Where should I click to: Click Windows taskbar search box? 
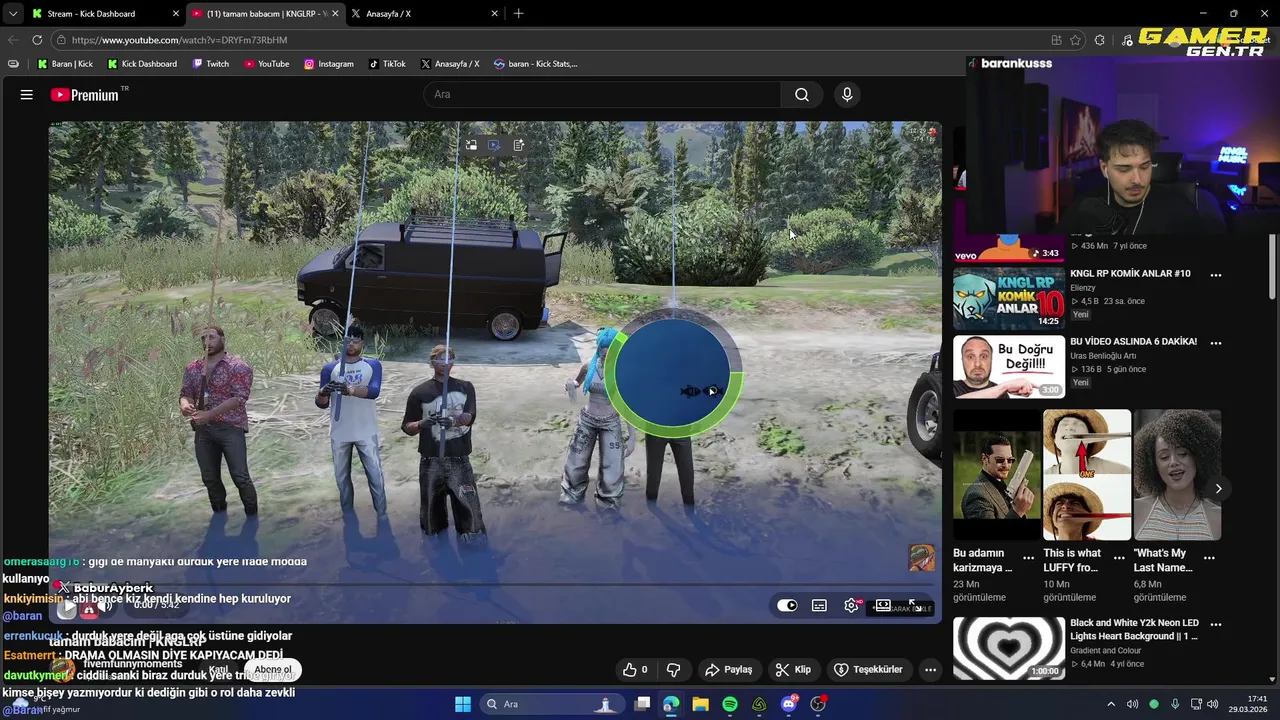point(551,704)
